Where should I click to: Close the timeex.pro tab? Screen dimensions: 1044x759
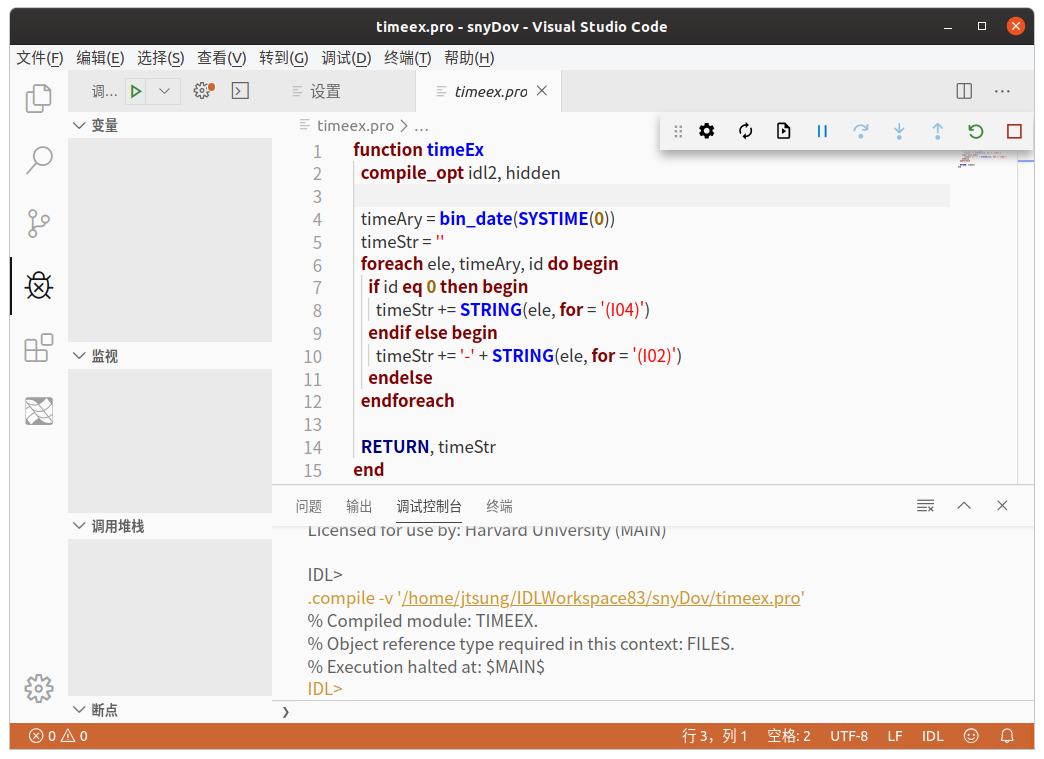pos(542,91)
